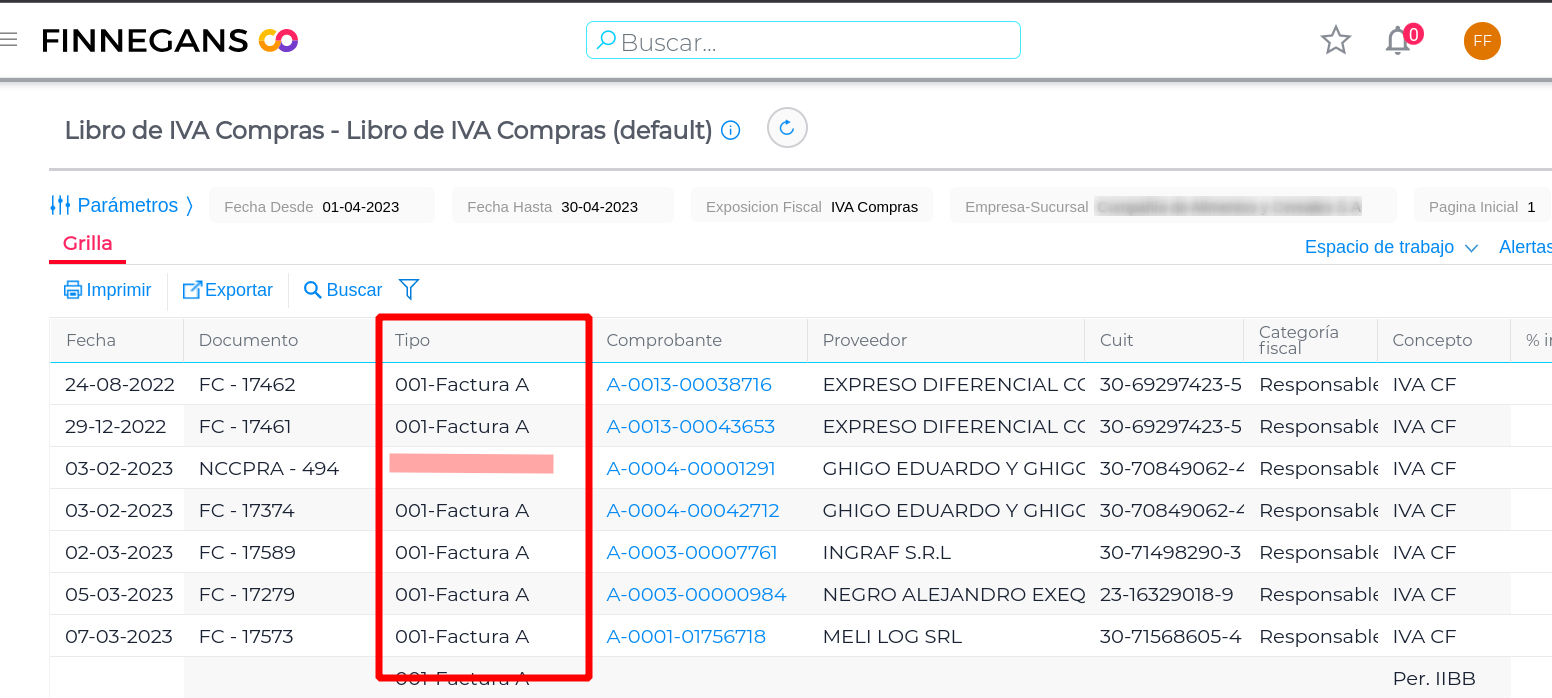Open the Alertas tab

pyautogui.click(x=1525, y=247)
